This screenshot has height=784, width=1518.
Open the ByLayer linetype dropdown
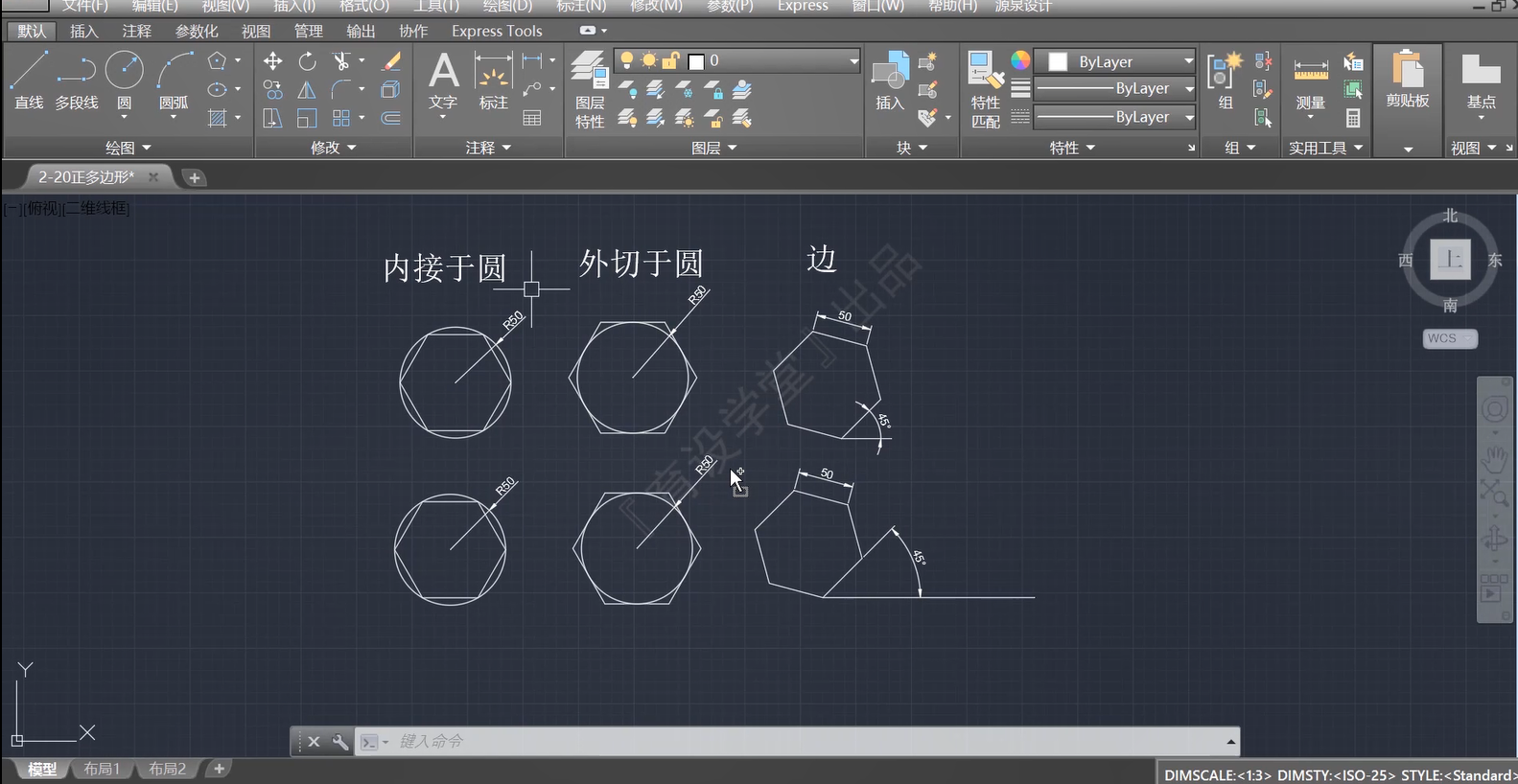[1189, 117]
